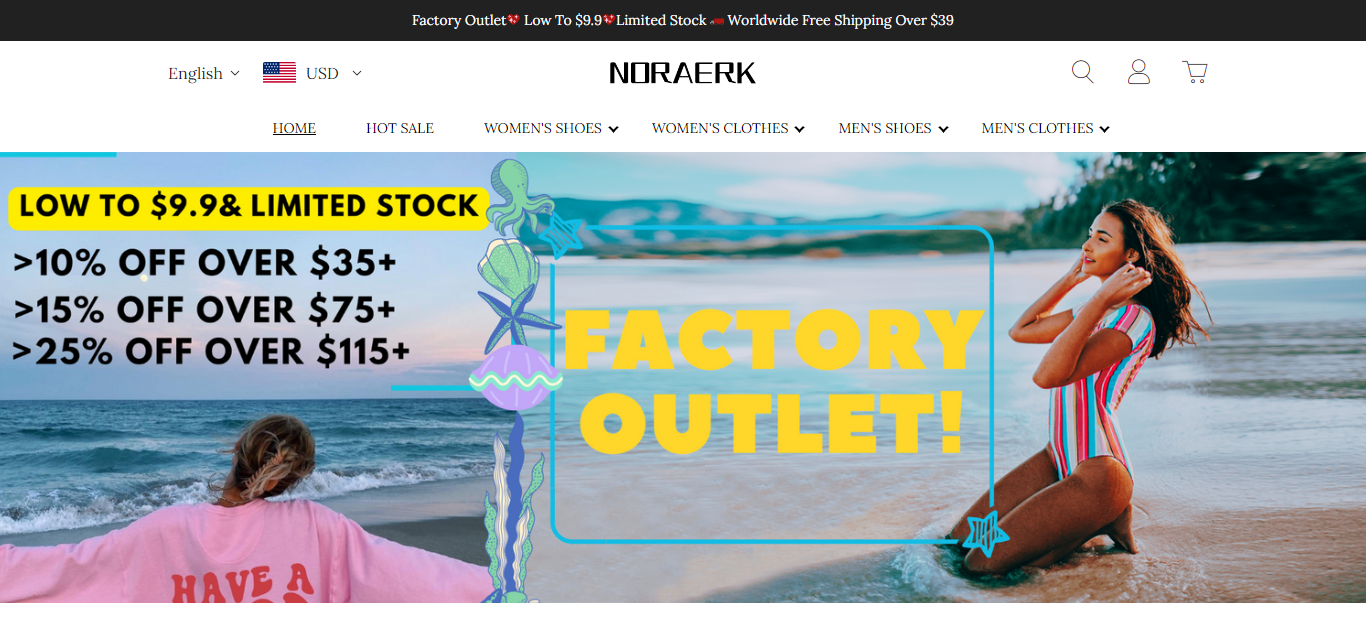This screenshot has width=1366, height=635.
Task: Select the MEN'S CLOTHES menu label
Action: [1037, 128]
